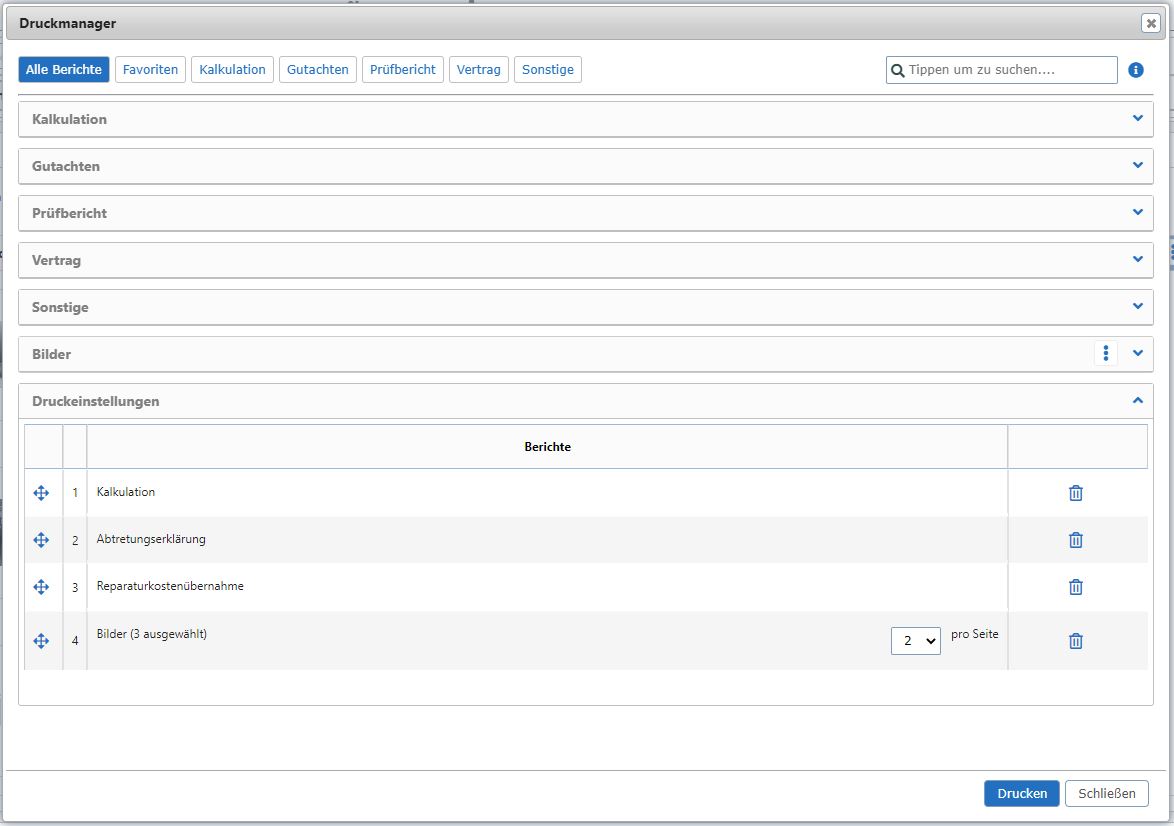The height and width of the screenshot is (826, 1174).
Task: Remove the Bilder entry with its trash icon
Action: pos(1075,641)
